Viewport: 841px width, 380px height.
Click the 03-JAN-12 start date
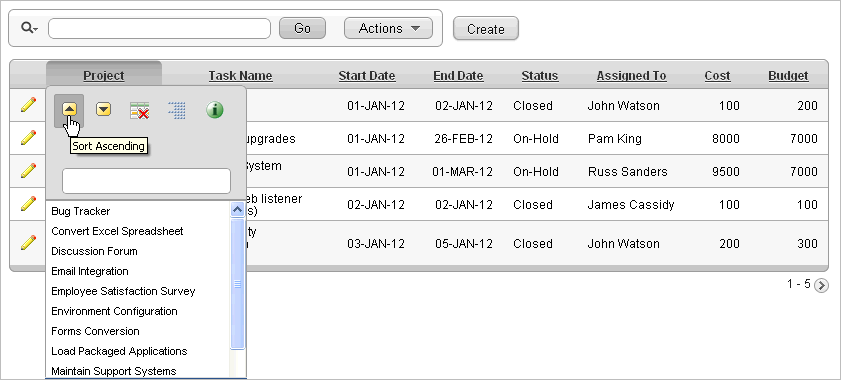coord(376,244)
